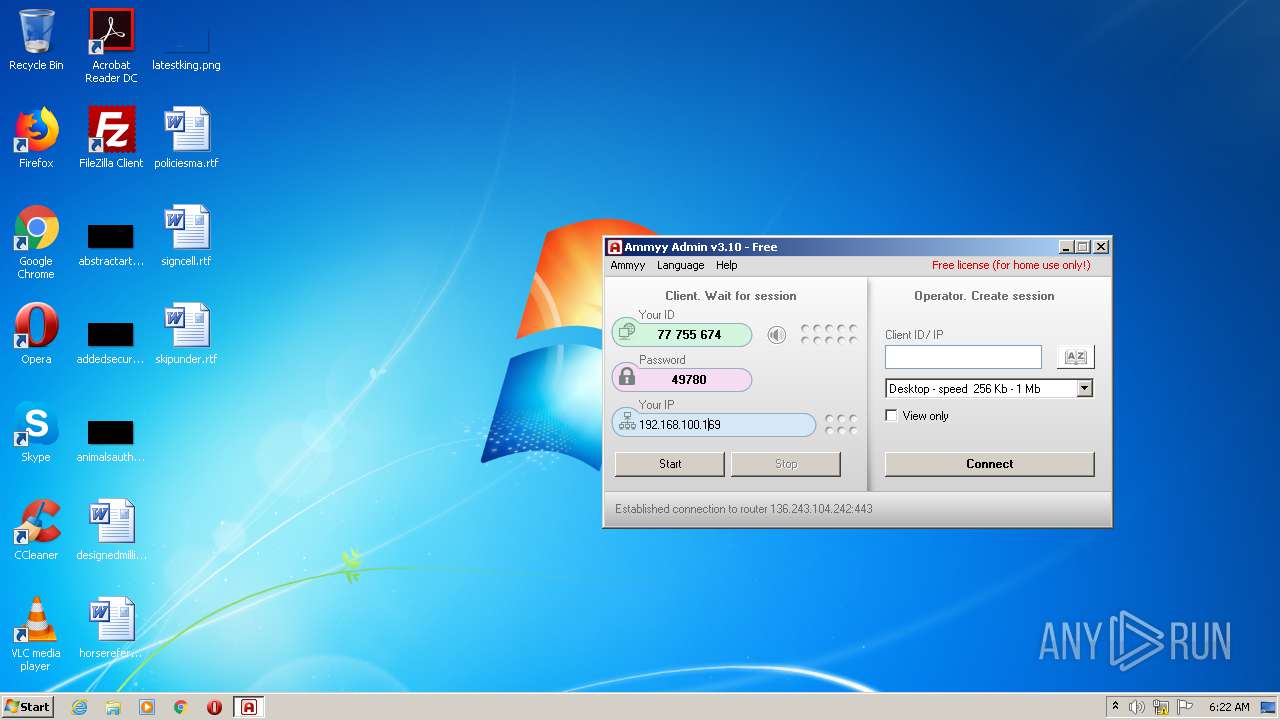Click the speaker icon in Ammyy Admin

click(x=776, y=335)
